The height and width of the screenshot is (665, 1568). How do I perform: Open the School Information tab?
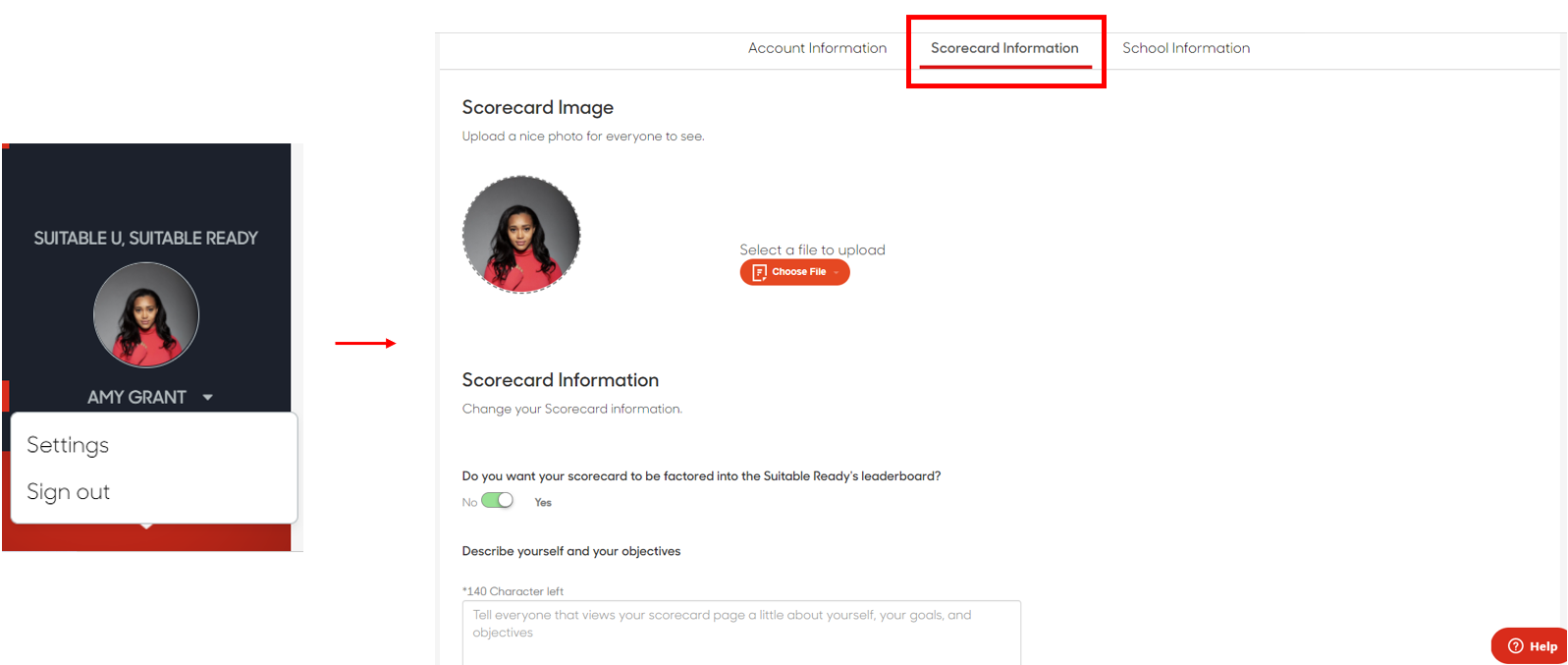click(1186, 48)
